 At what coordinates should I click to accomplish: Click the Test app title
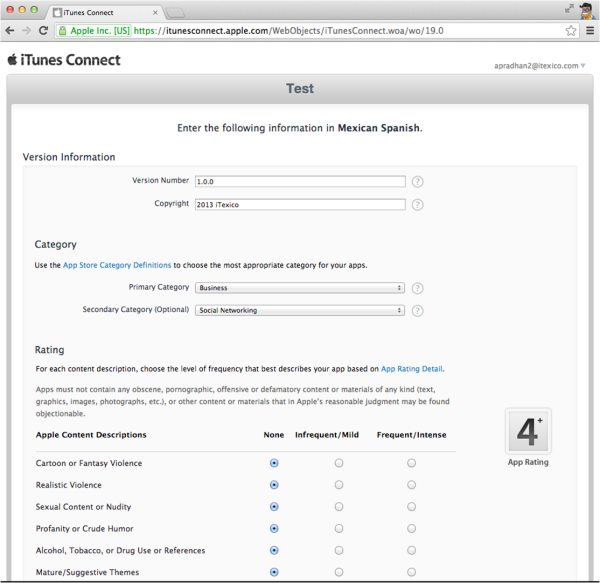[x=300, y=88]
